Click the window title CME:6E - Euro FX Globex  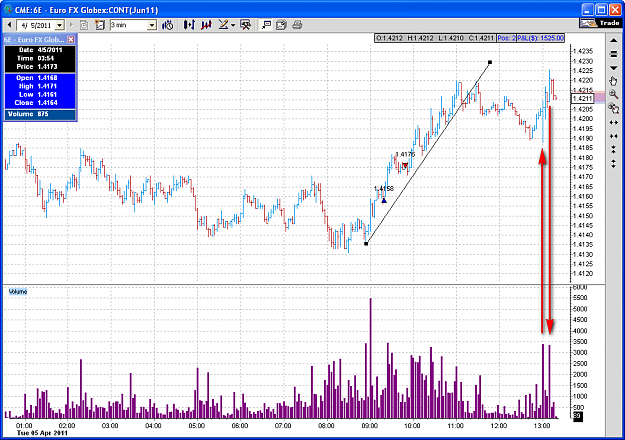click(x=86, y=10)
